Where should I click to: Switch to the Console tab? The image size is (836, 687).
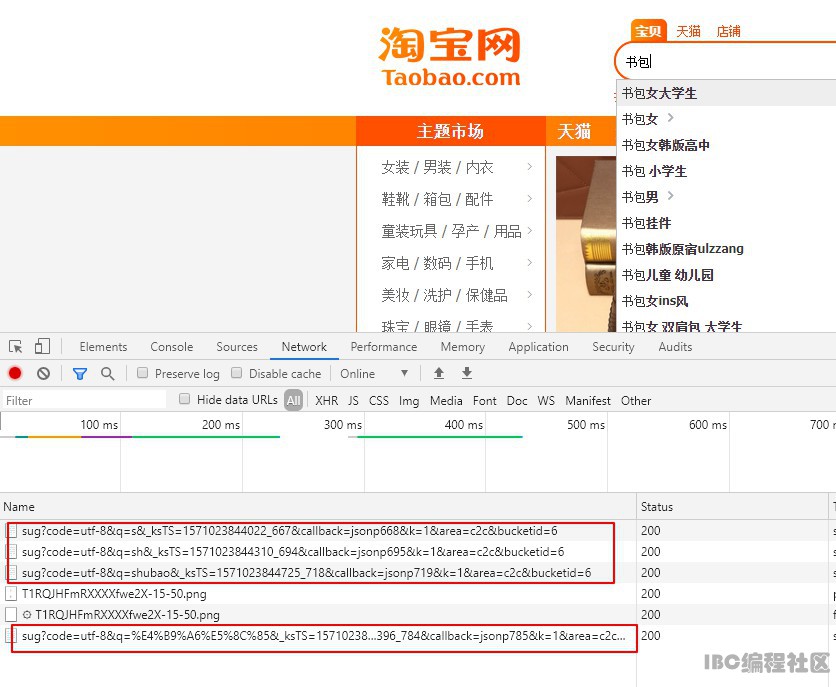pos(172,347)
